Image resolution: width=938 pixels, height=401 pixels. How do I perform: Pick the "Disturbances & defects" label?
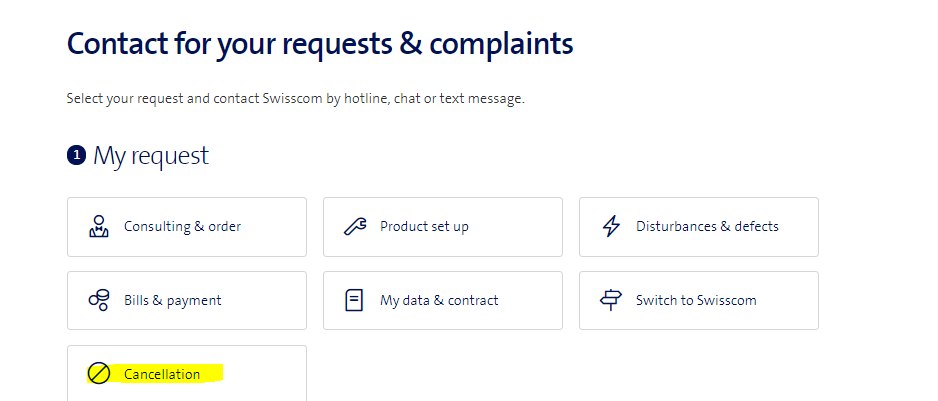707,226
